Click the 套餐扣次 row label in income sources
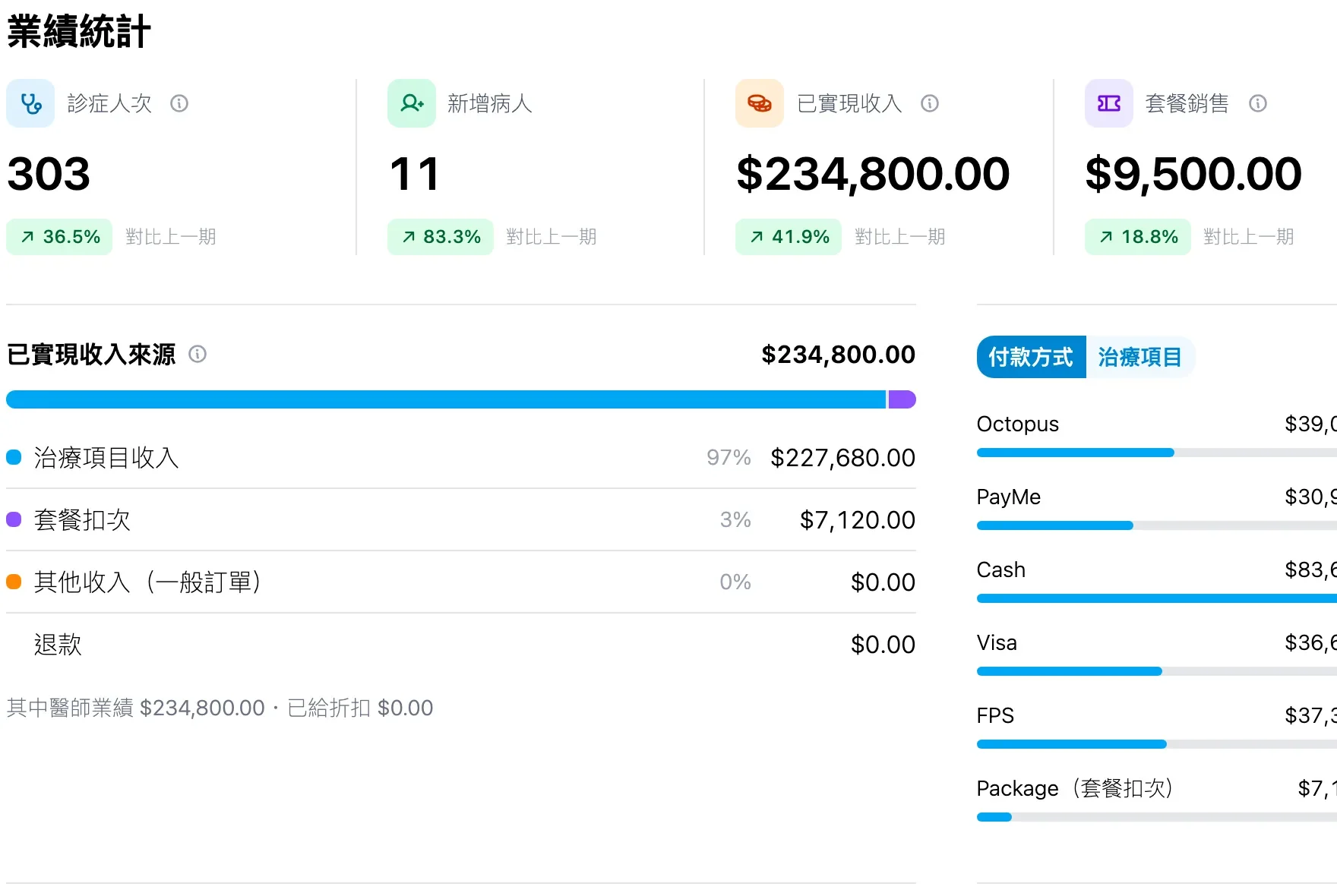The height and width of the screenshot is (896, 1337). tap(82, 519)
